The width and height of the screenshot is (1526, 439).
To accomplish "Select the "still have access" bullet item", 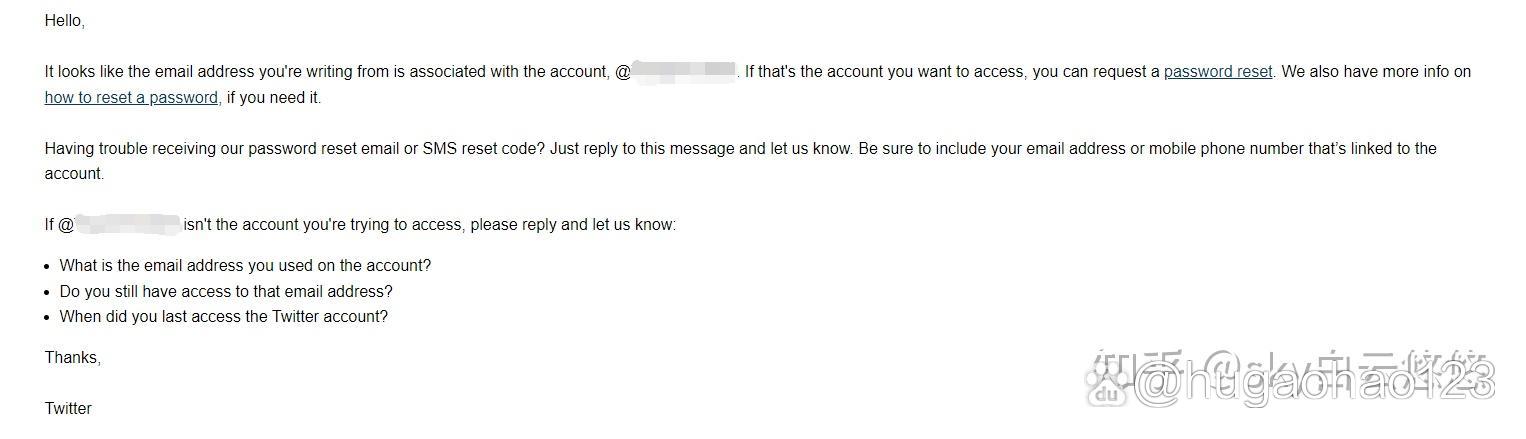I will [226, 292].
